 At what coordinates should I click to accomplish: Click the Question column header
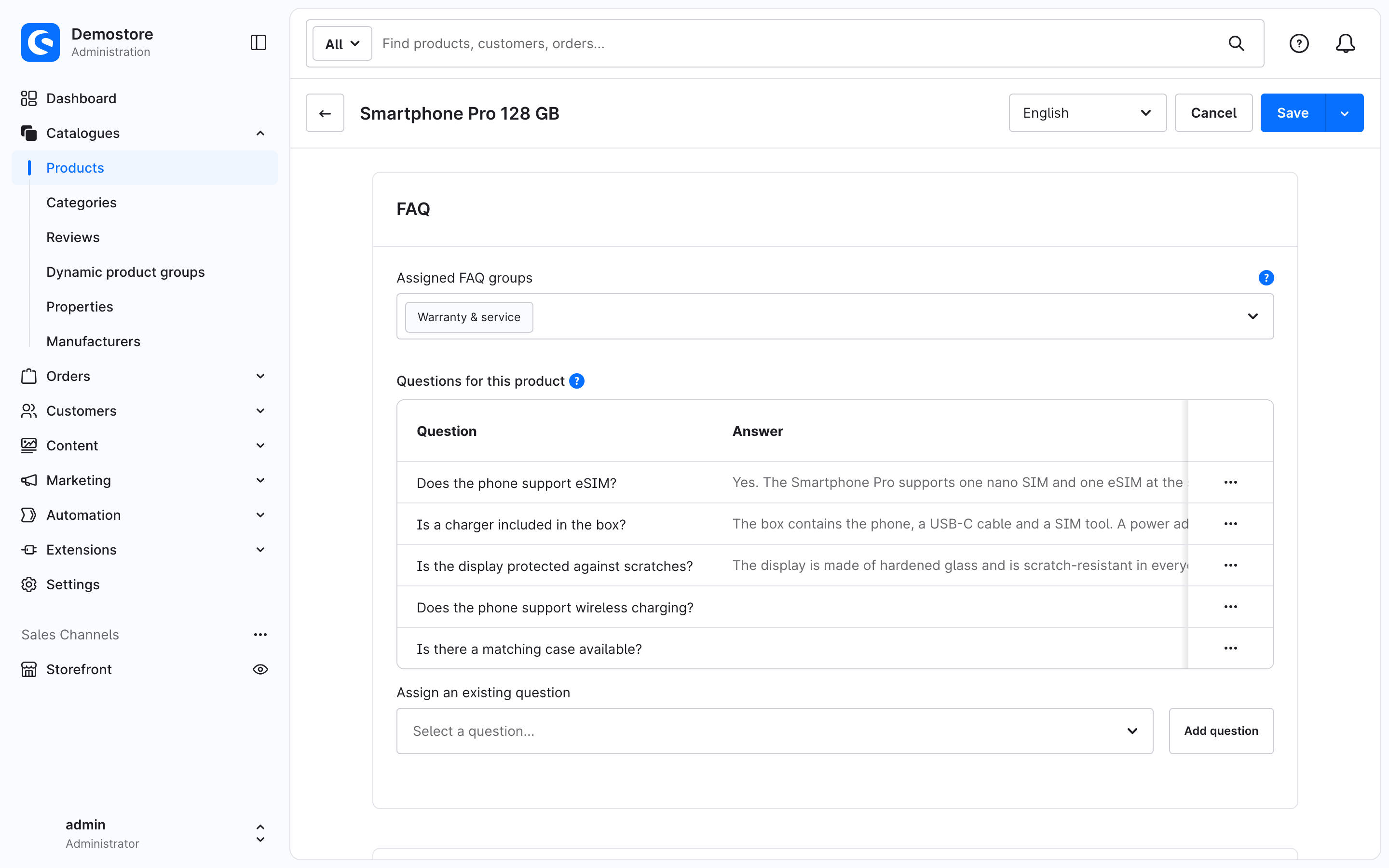pos(446,431)
